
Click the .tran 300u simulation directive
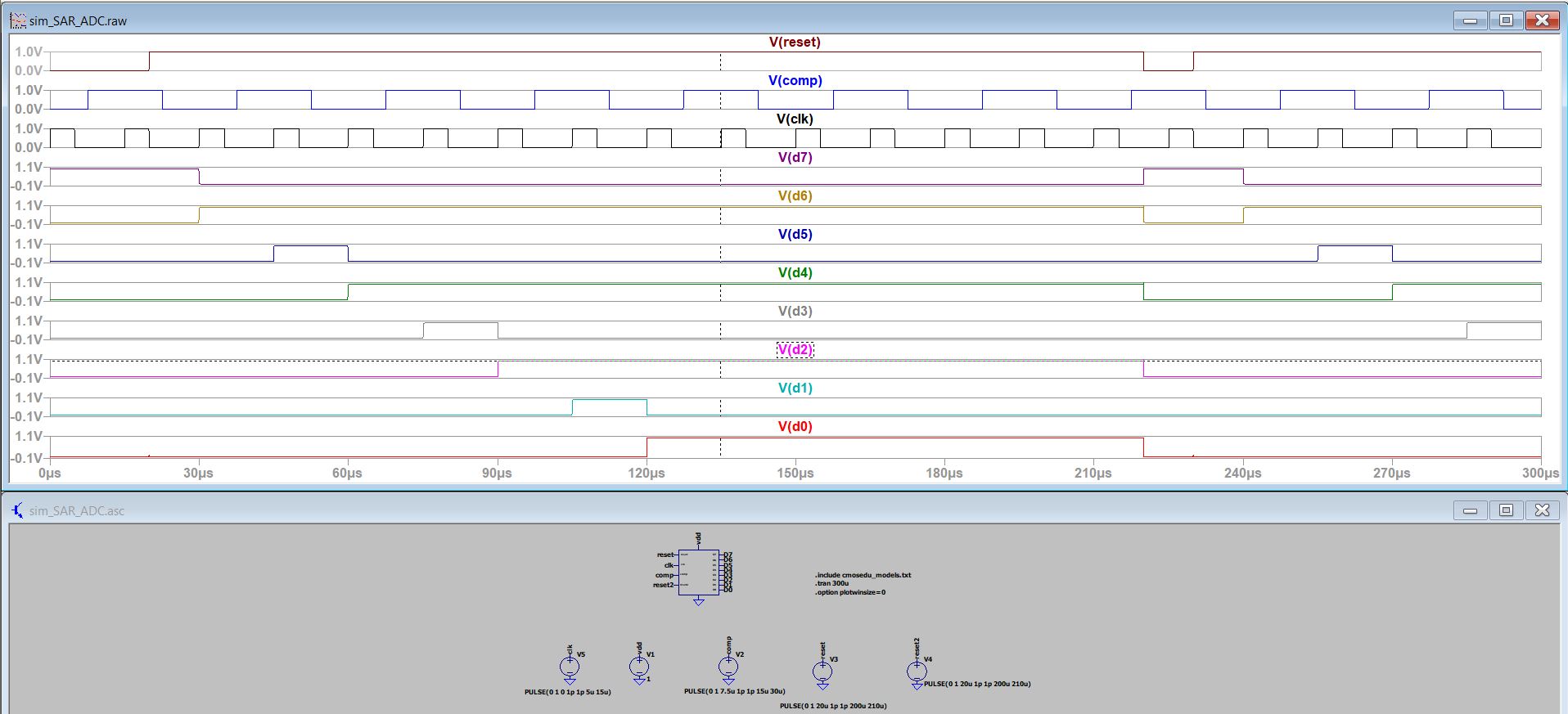click(831, 583)
